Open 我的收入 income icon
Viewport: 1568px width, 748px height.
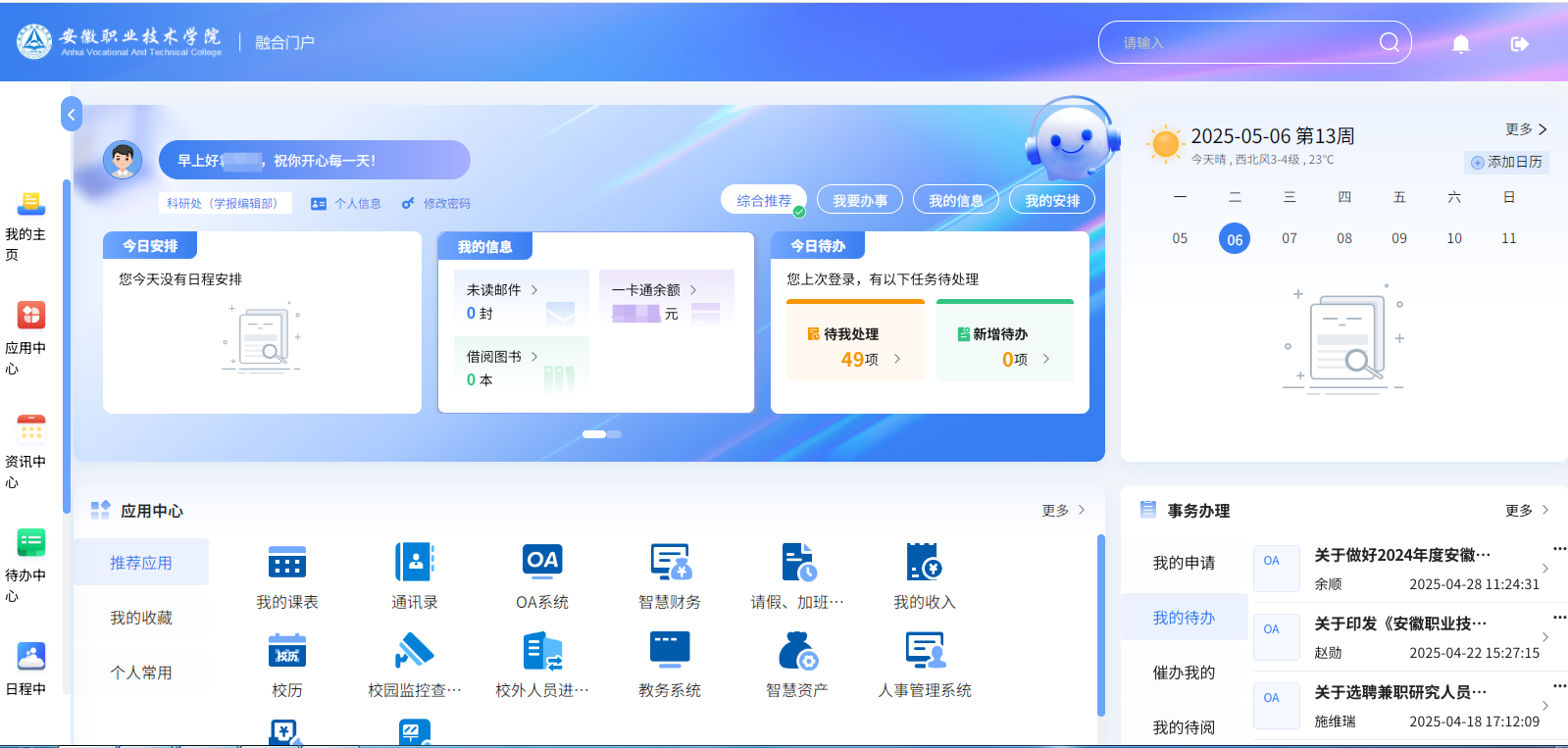pyautogui.click(x=925, y=563)
